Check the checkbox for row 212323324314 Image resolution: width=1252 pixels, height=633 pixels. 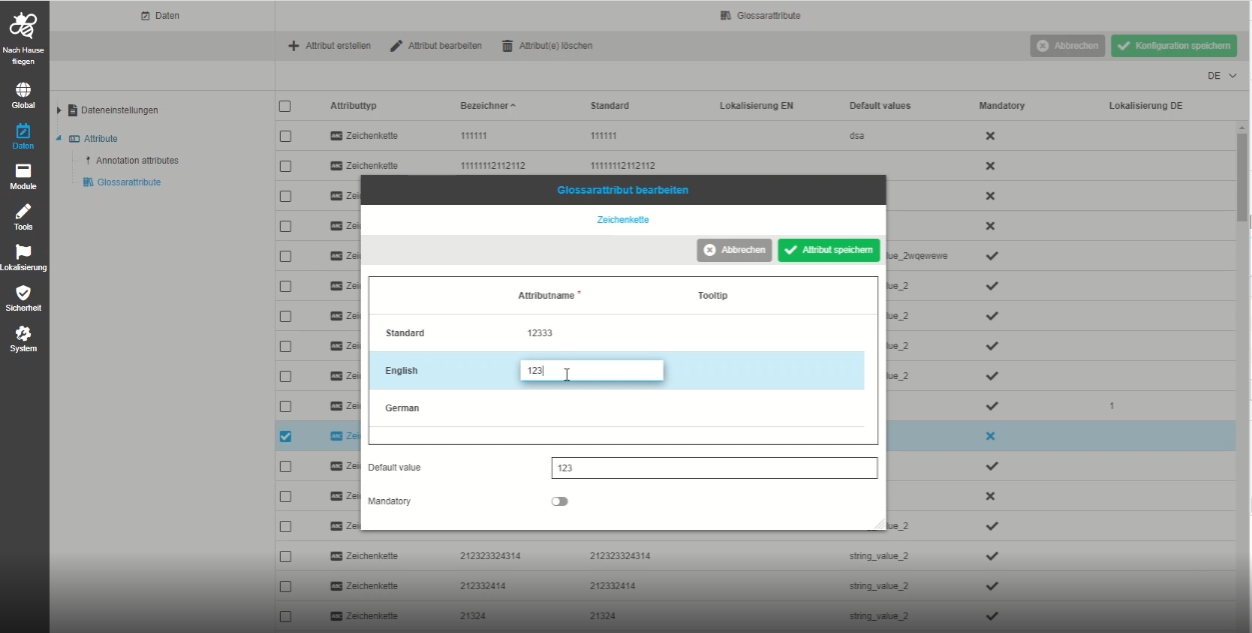(285, 556)
